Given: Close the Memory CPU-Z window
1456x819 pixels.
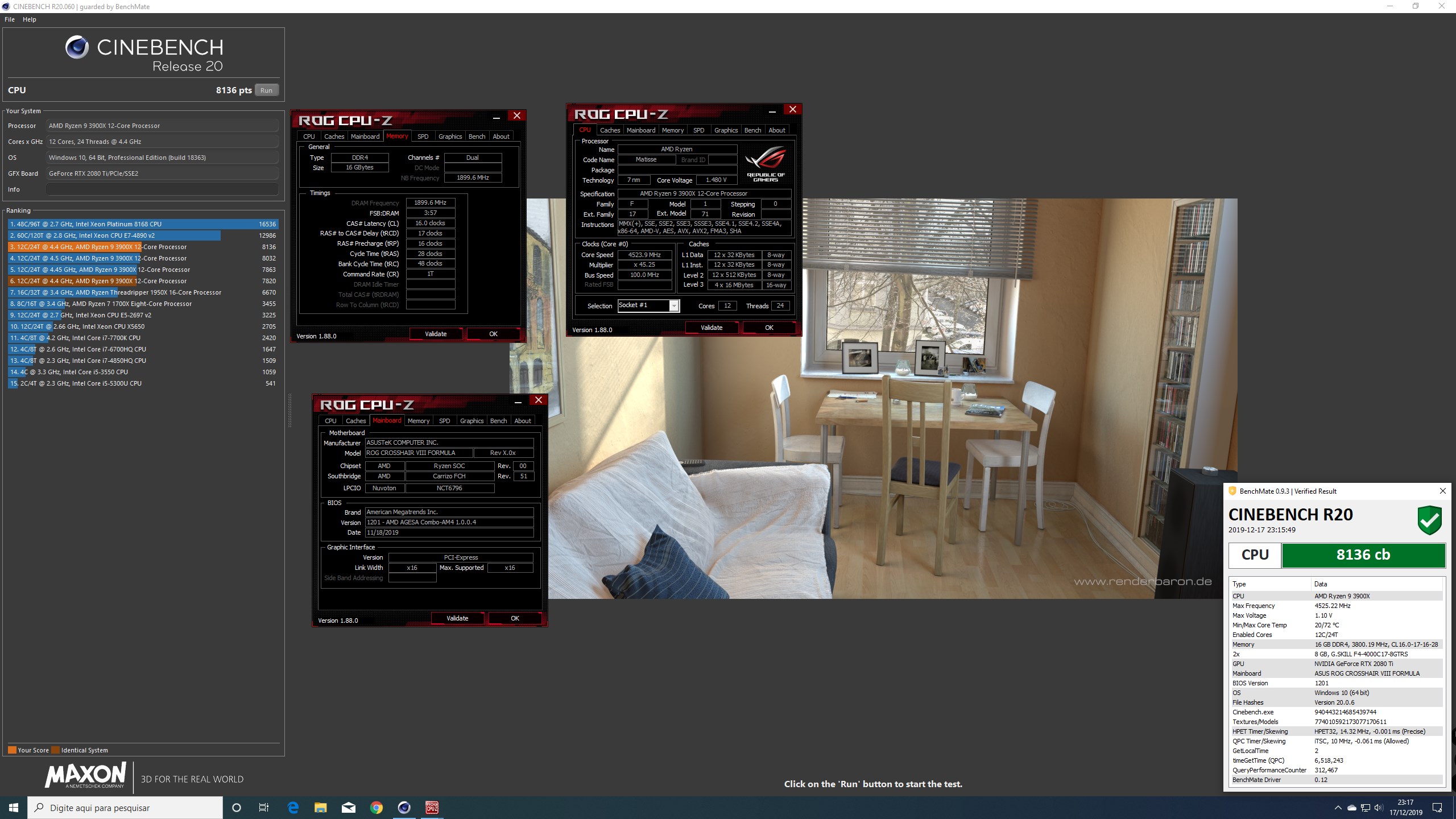Looking at the screenshot, I should [516, 116].
